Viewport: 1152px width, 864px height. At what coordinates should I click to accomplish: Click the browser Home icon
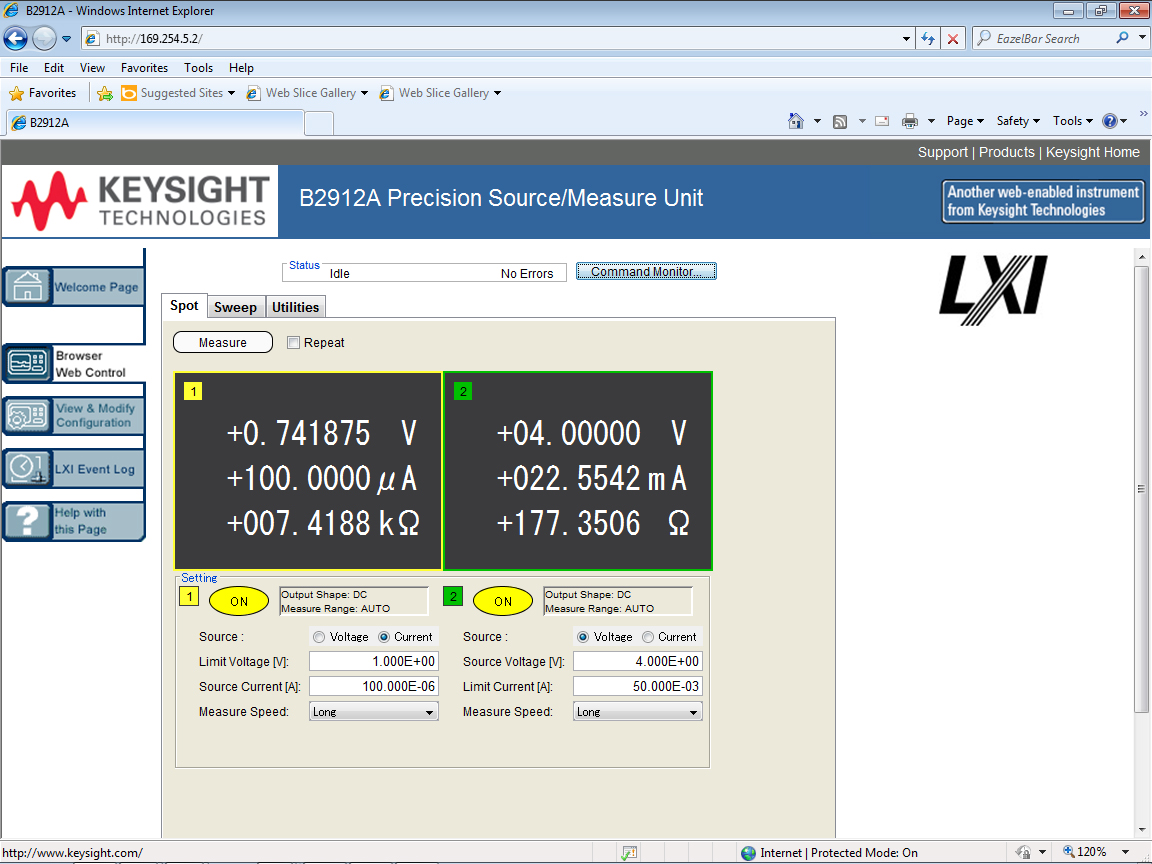click(x=796, y=121)
